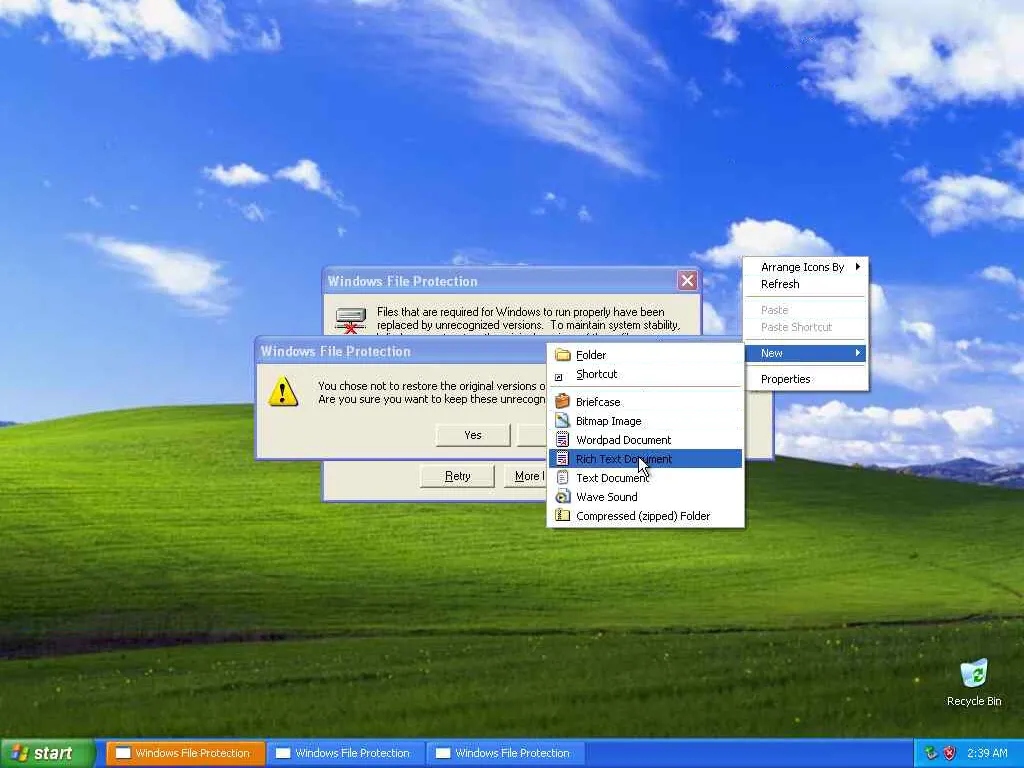The image size is (1024, 768).
Task: Click the Safely Remove Hardware tray icon
Action: (x=931, y=753)
